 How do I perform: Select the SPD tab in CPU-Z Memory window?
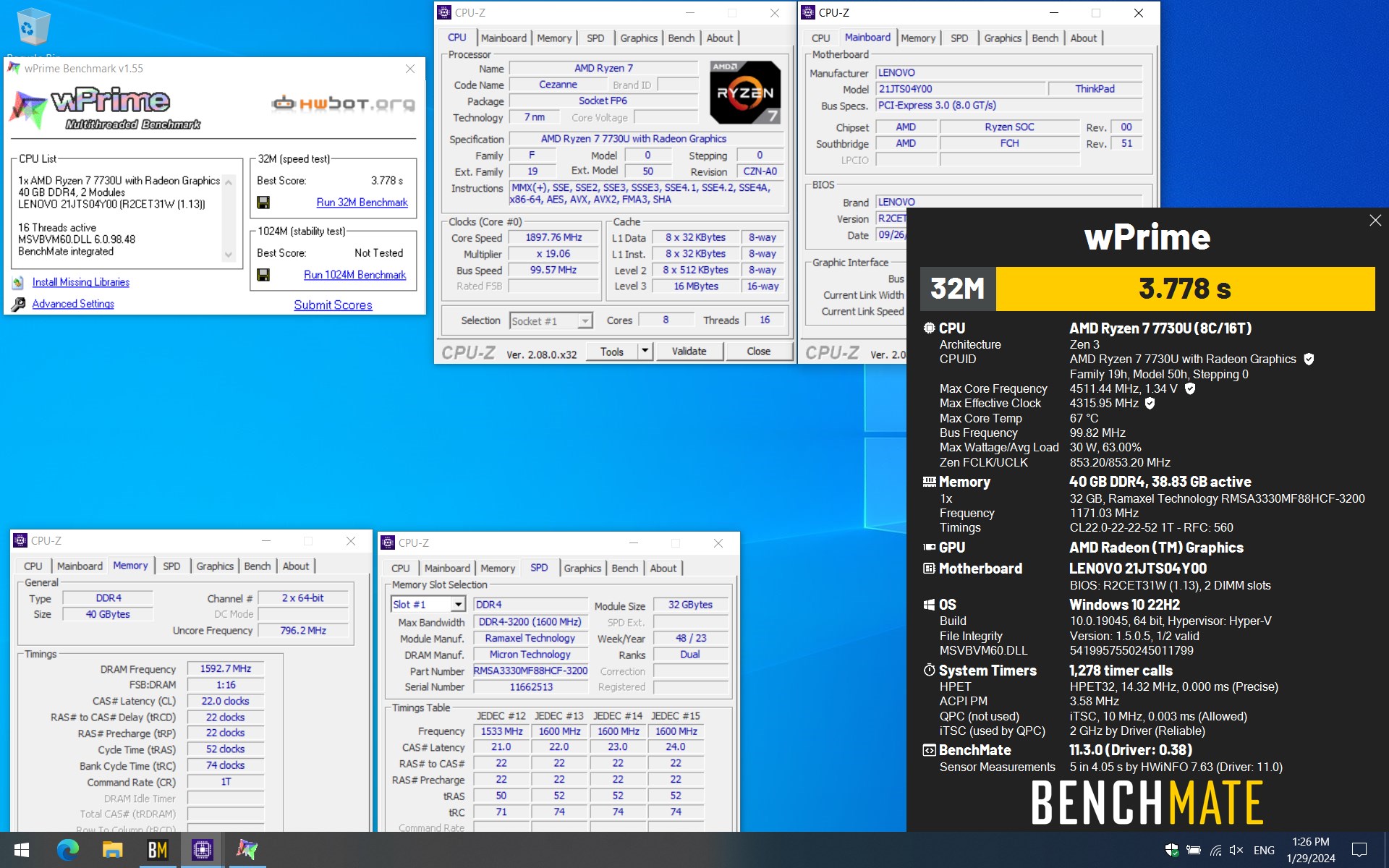[x=171, y=566]
